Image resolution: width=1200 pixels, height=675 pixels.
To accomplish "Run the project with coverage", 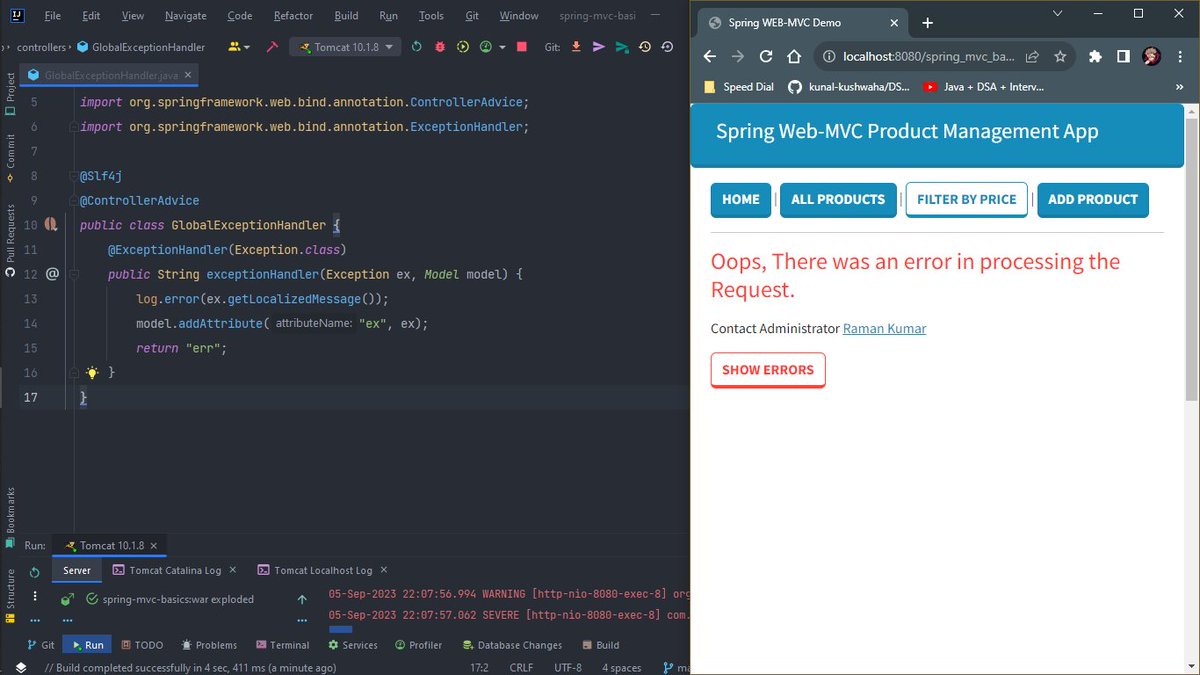I will coord(462,46).
